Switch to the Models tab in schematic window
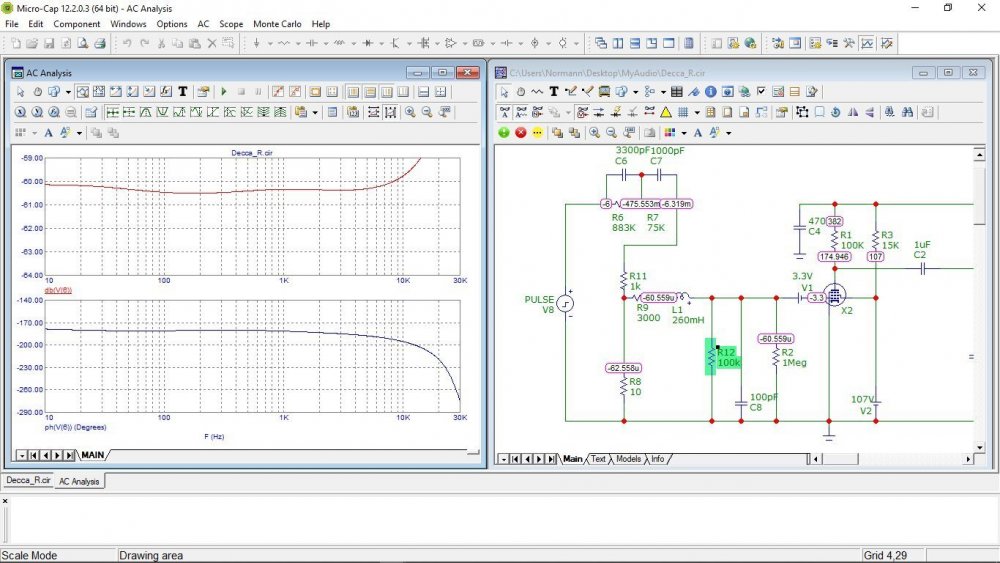This screenshot has height=563, width=1000. click(x=628, y=459)
